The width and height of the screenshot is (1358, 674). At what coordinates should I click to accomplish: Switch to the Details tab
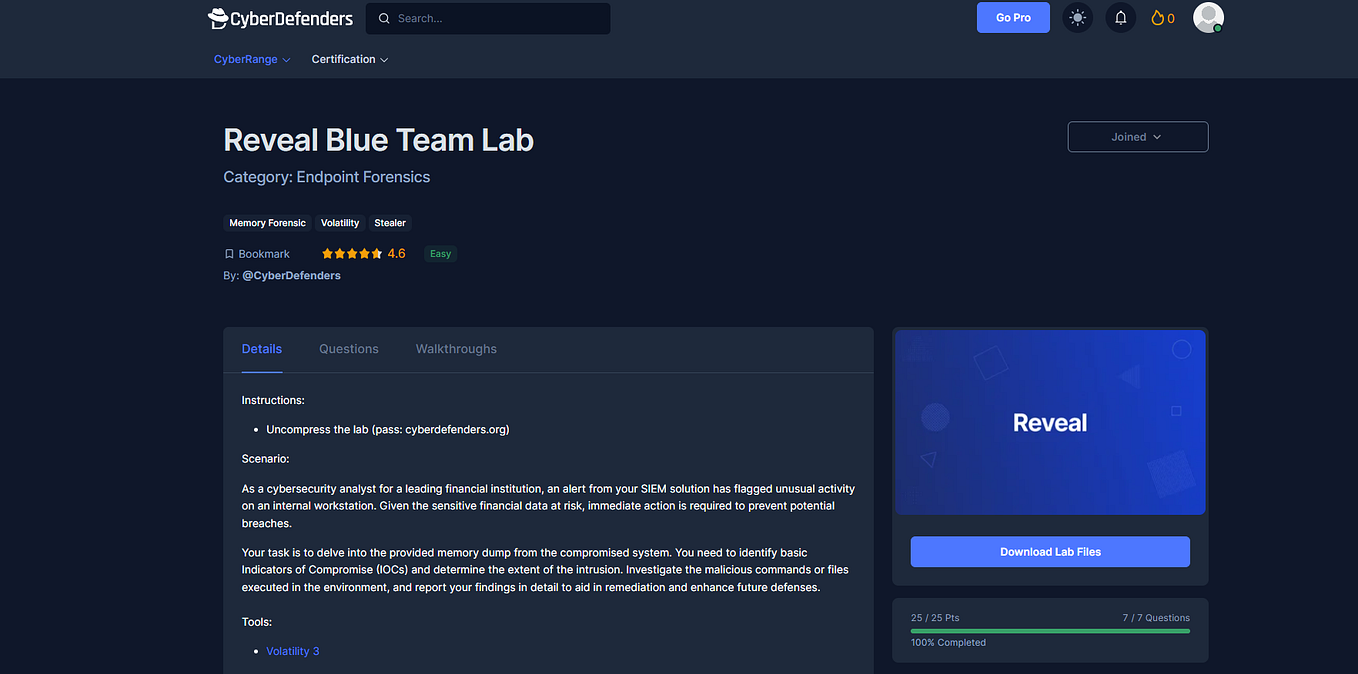[x=262, y=349]
